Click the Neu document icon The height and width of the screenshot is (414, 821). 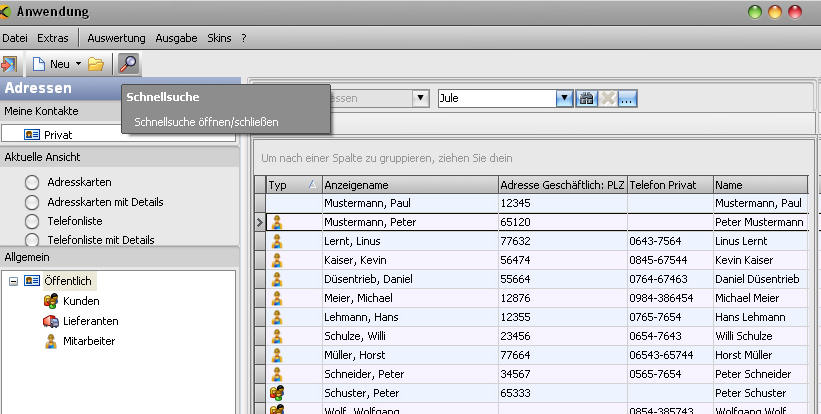pyautogui.click(x=39, y=64)
